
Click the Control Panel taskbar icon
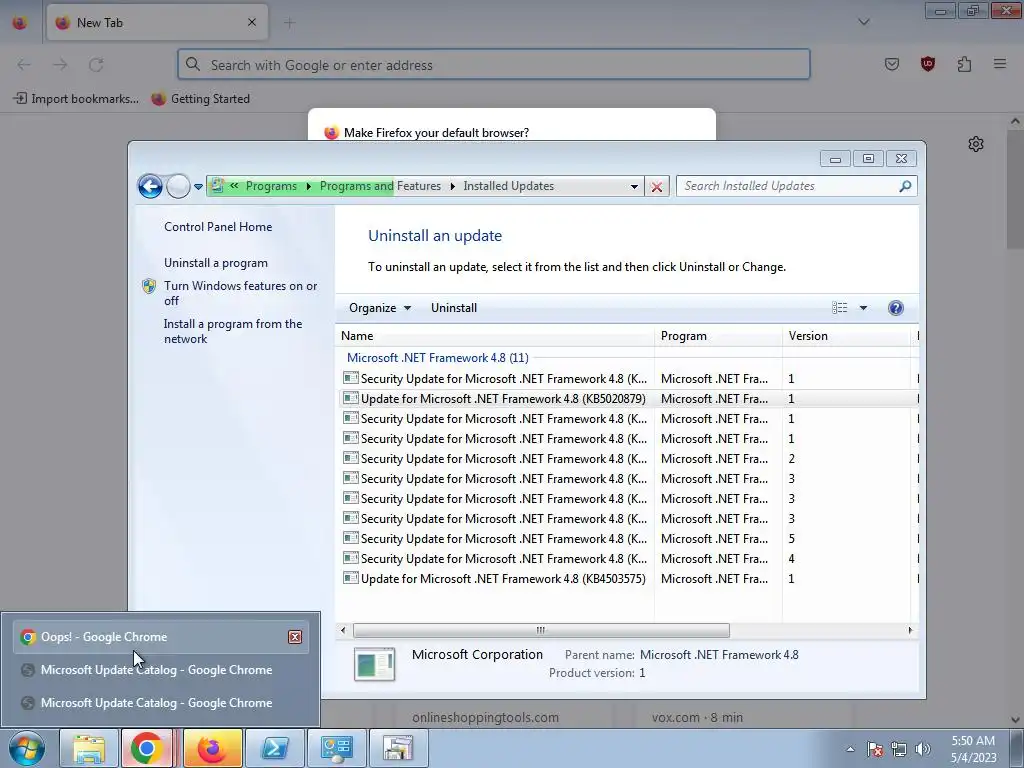pos(336,748)
